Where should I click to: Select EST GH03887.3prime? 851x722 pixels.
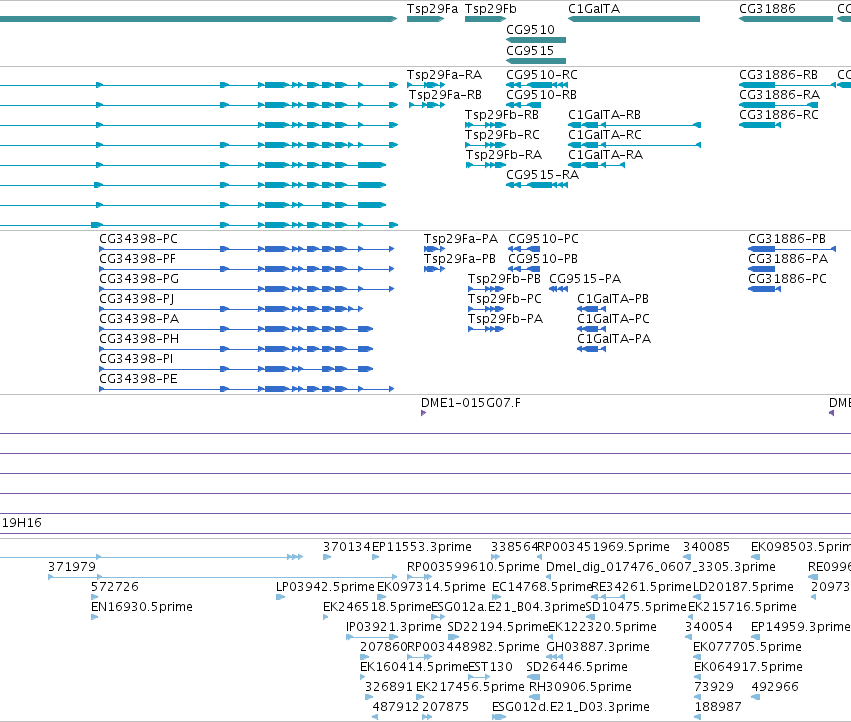tap(598, 647)
